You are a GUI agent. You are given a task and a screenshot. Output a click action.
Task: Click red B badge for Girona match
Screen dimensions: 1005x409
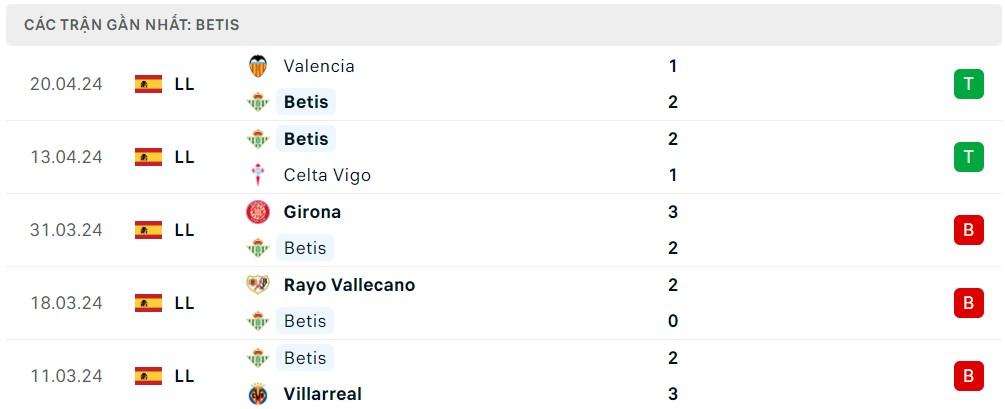click(968, 230)
